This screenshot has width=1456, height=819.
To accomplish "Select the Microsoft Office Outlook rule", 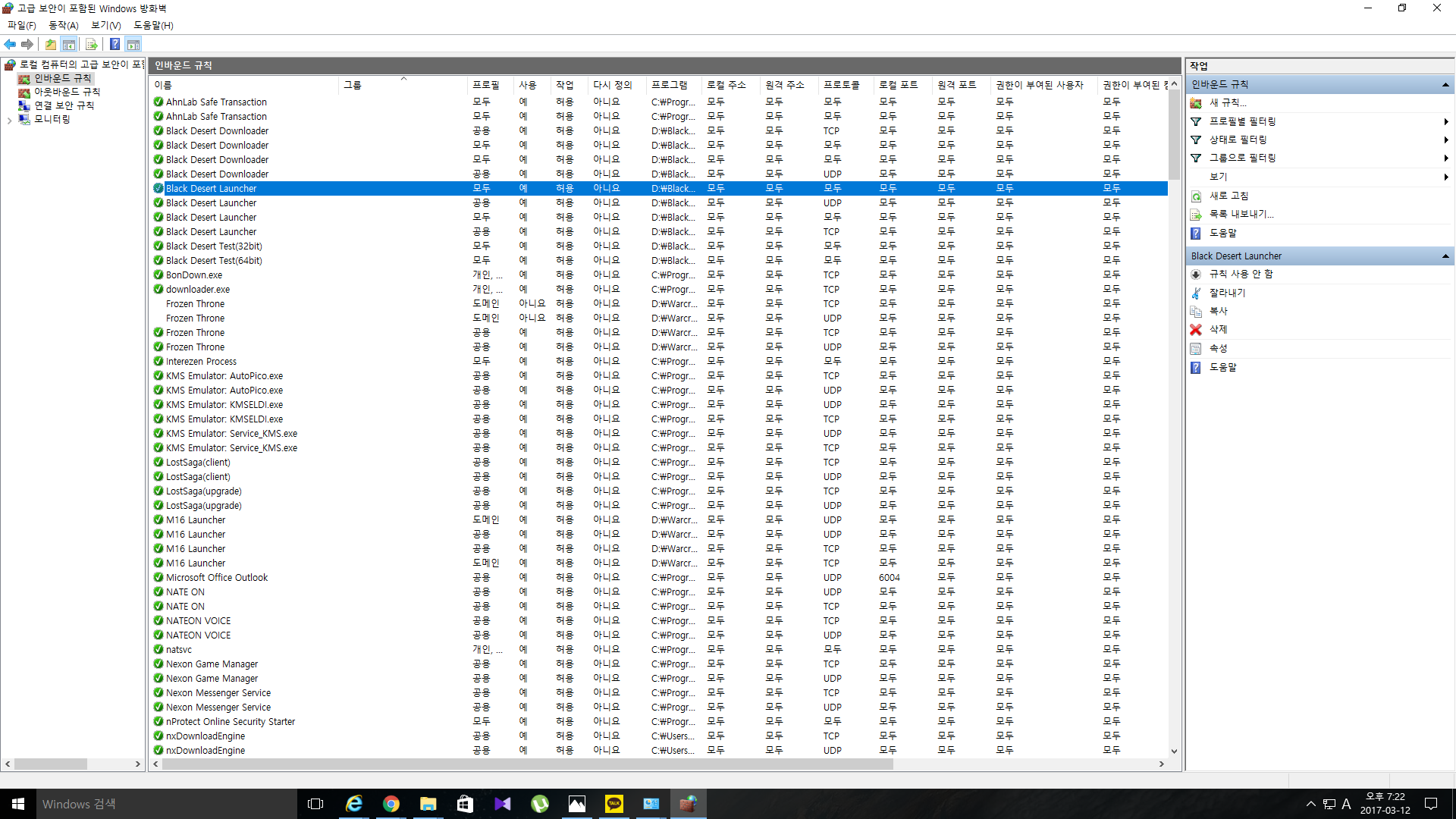I will click(658, 578).
